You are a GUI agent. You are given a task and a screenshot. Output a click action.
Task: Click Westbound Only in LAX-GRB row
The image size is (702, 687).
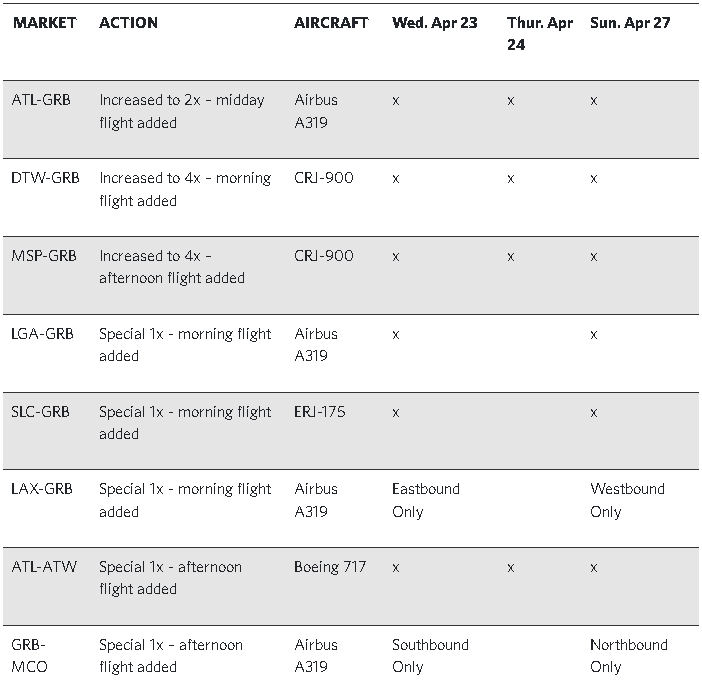click(x=627, y=500)
